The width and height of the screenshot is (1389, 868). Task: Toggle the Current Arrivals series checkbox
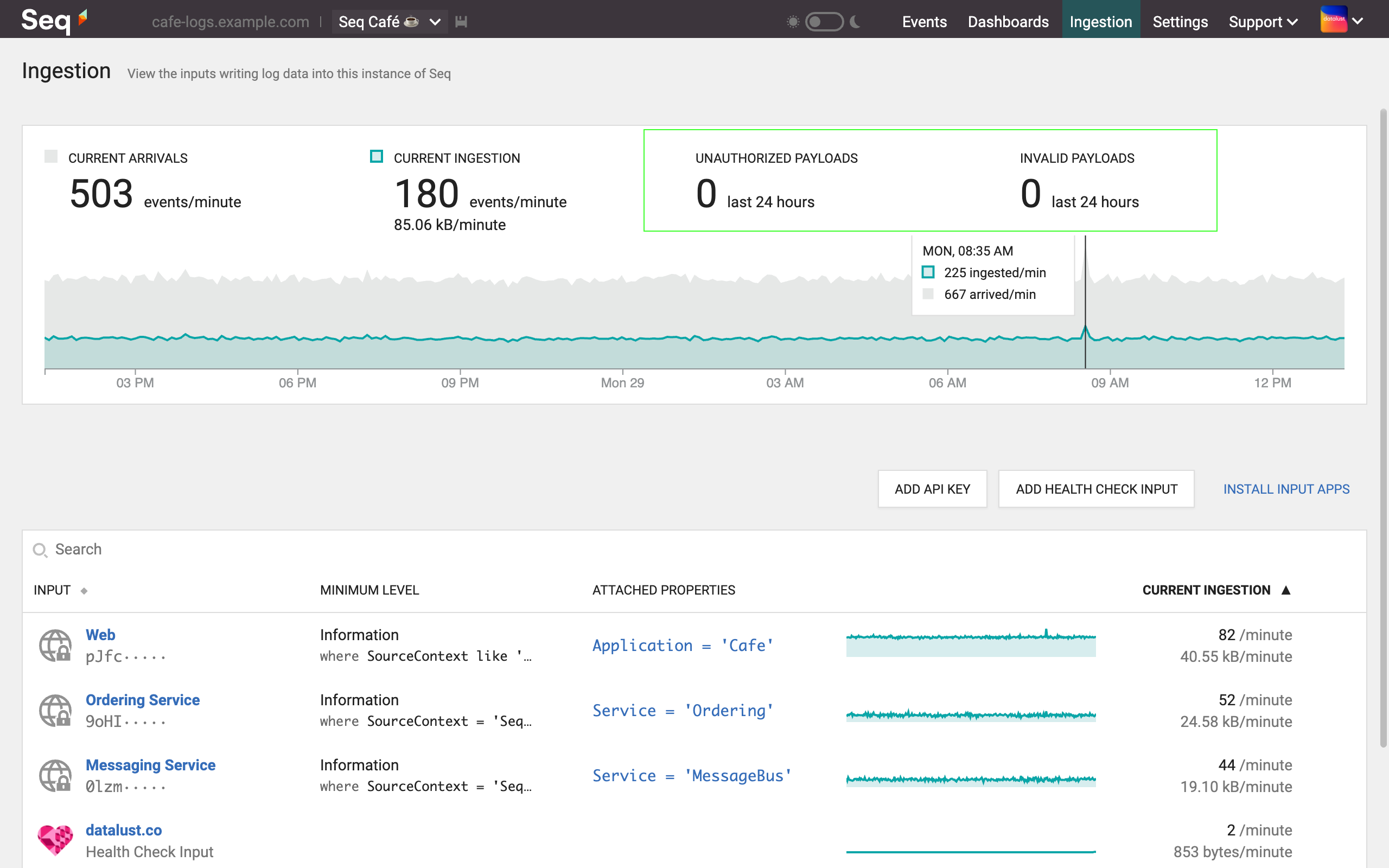click(x=51, y=157)
